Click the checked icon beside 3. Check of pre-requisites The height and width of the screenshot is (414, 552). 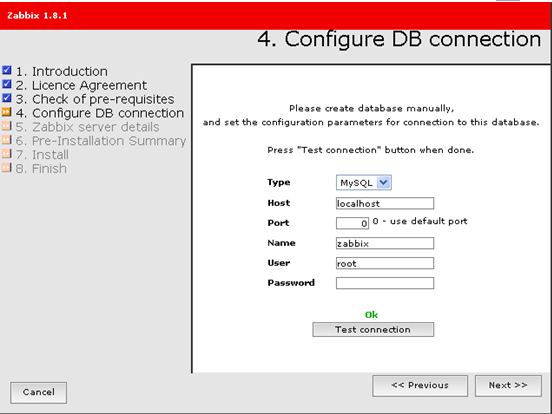pyautogui.click(x=7, y=98)
